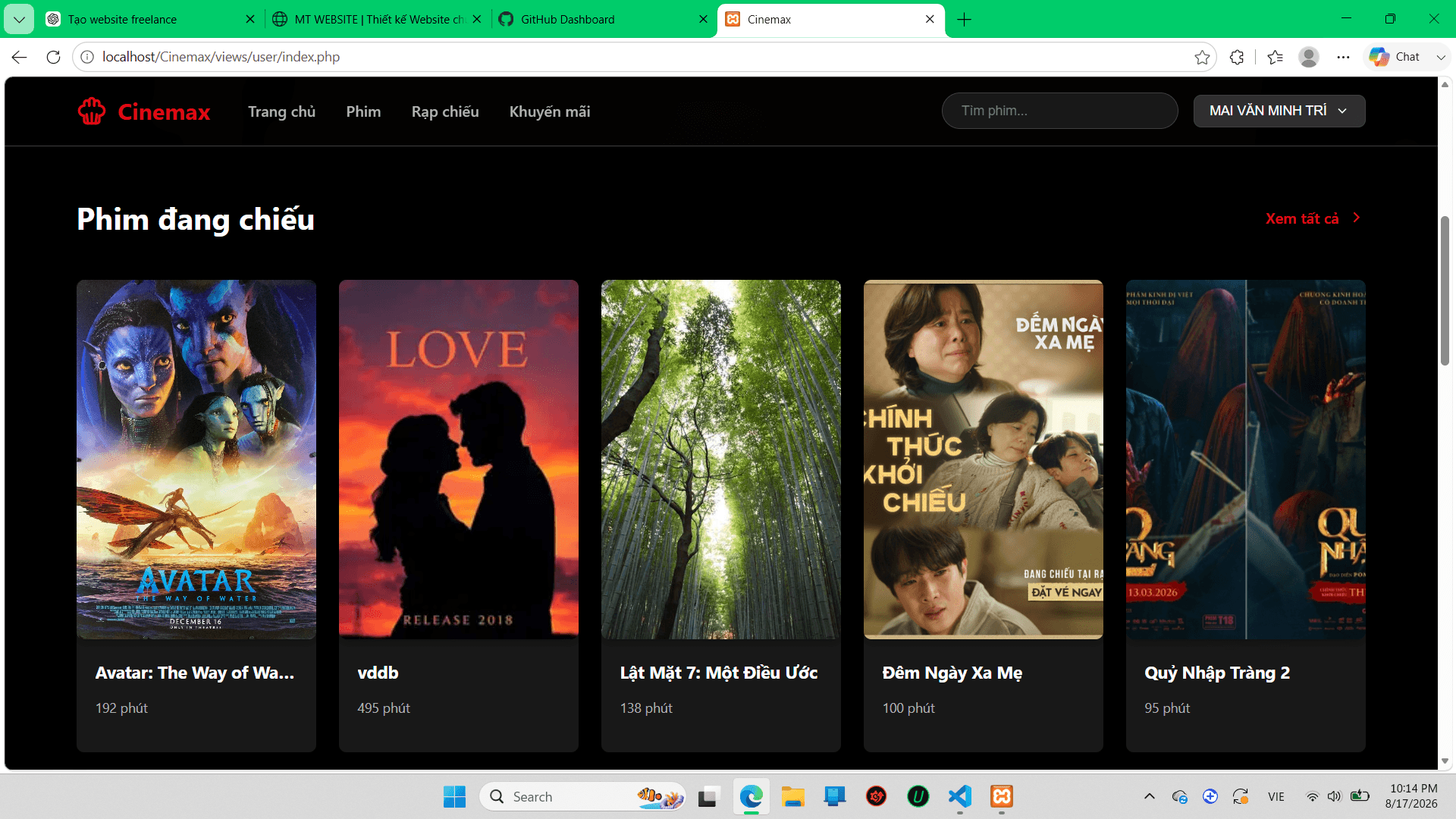Click the 95 phút duration text
The width and height of the screenshot is (1456, 819).
[x=1167, y=708]
